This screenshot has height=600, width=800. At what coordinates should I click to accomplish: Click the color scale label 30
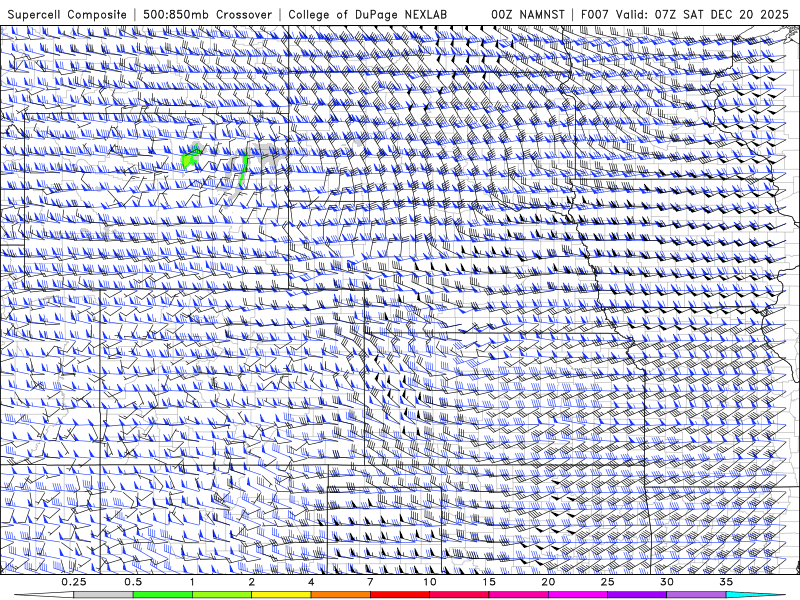pos(666,582)
